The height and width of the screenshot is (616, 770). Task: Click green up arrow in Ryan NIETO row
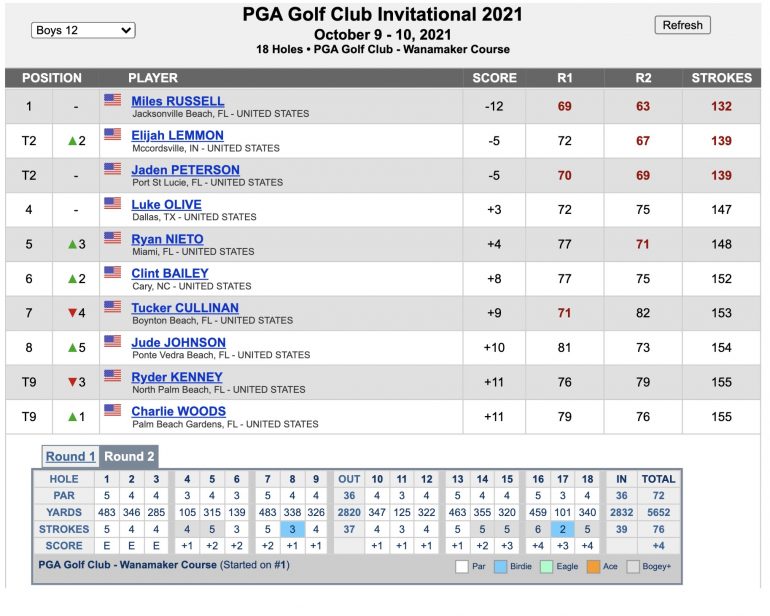(x=72, y=244)
